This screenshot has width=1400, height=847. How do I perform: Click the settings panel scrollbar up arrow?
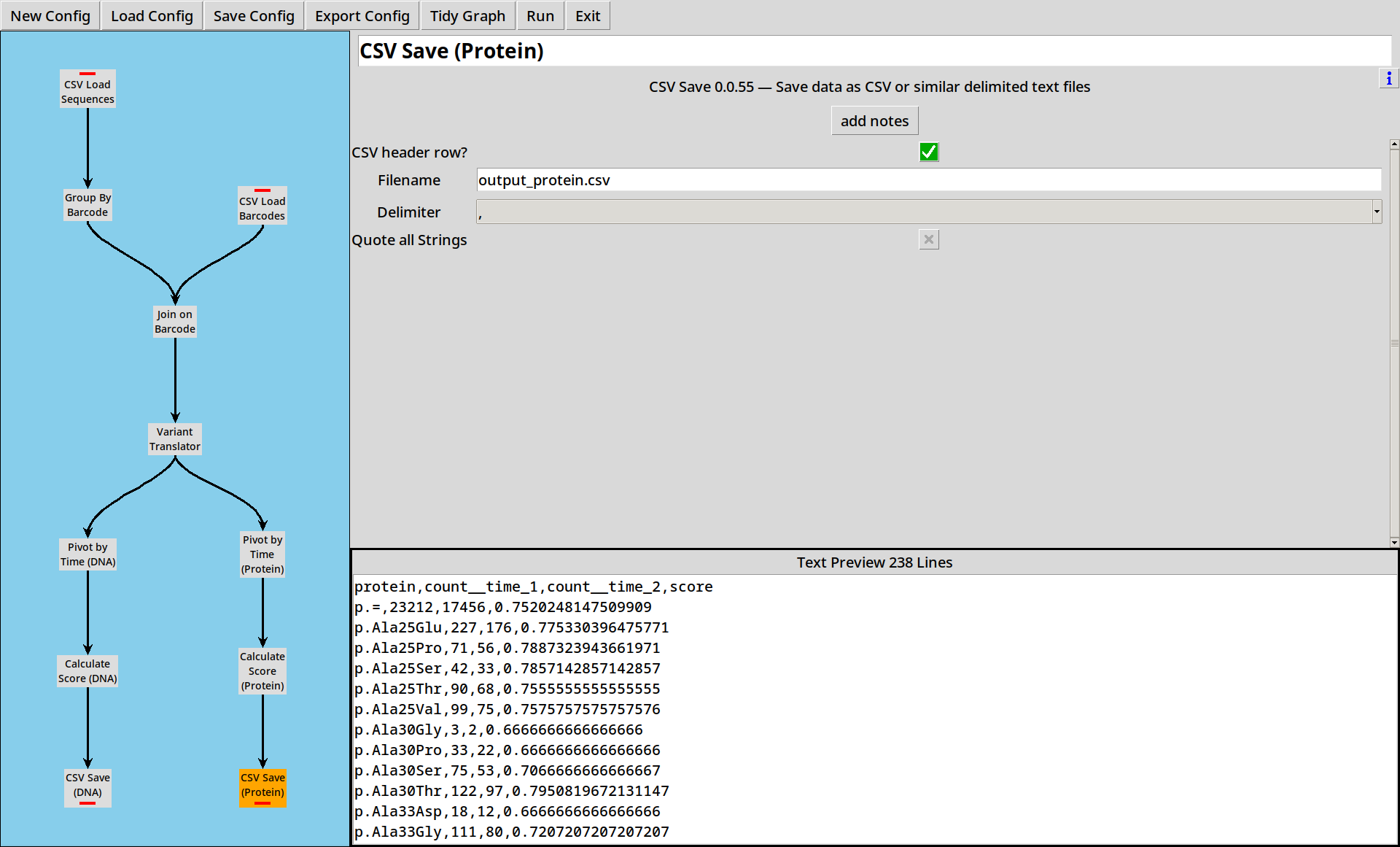point(1394,144)
